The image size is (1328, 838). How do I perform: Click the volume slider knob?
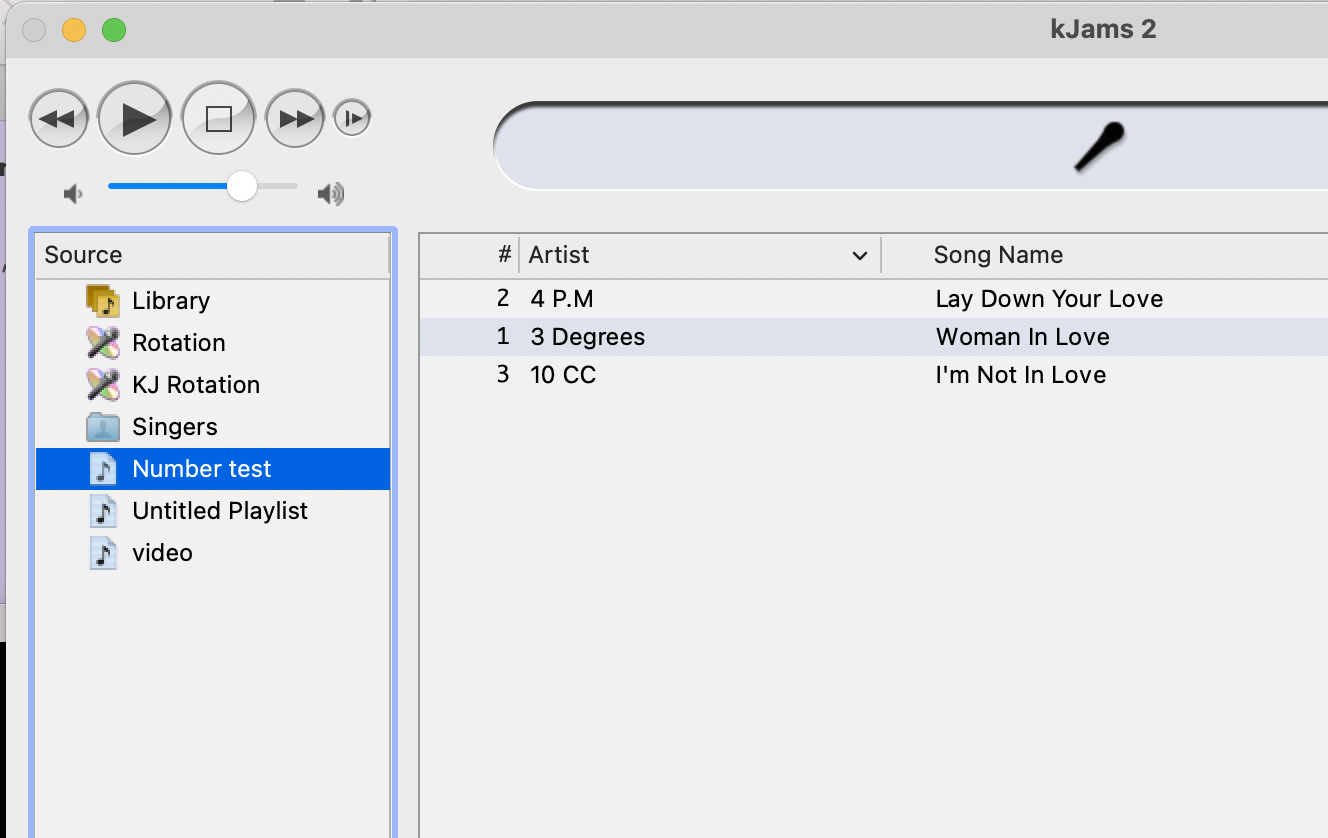pos(242,186)
